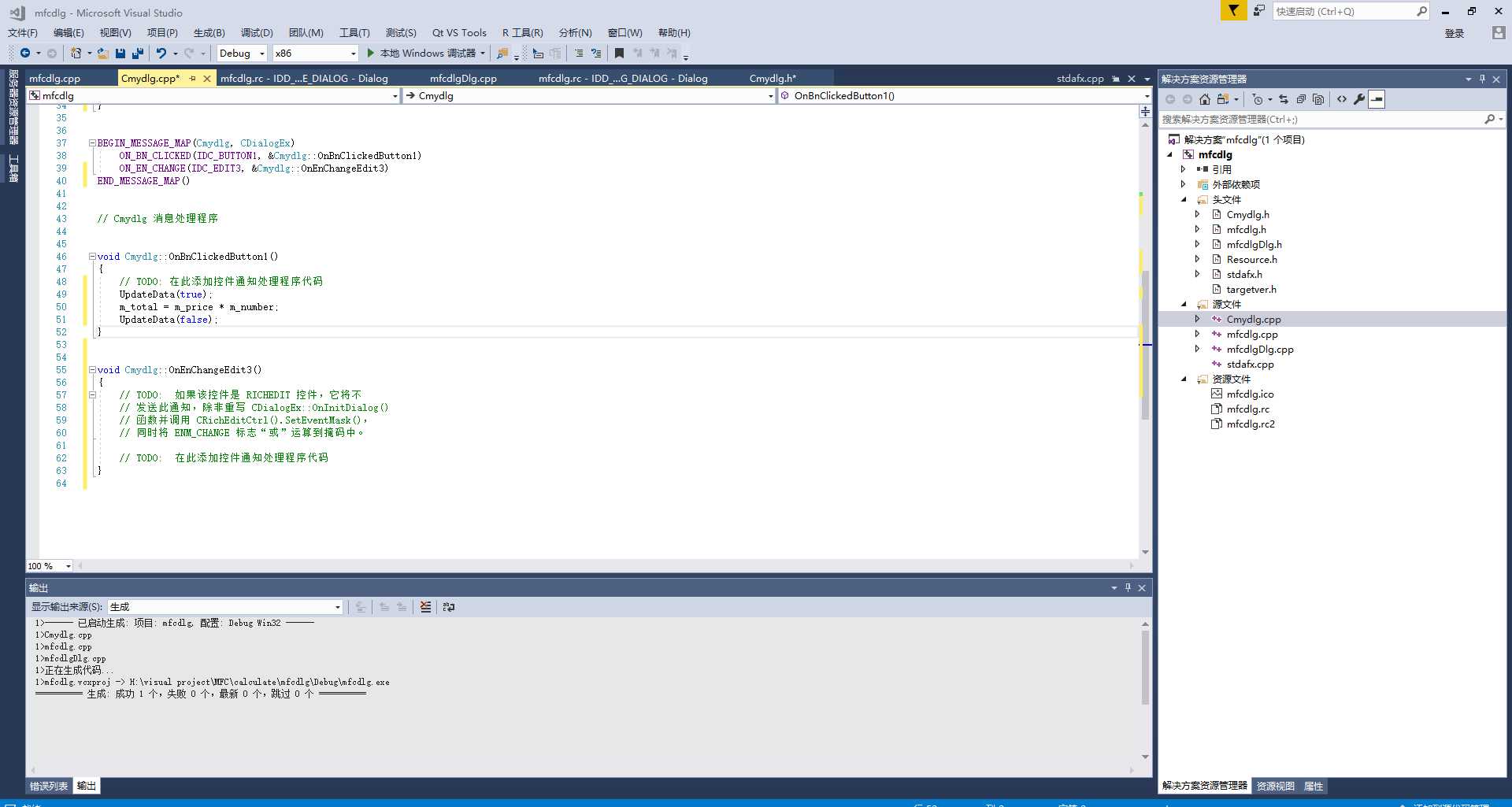
Task: Expand the 引用 node in the solution tree
Action: tap(1183, 169)
